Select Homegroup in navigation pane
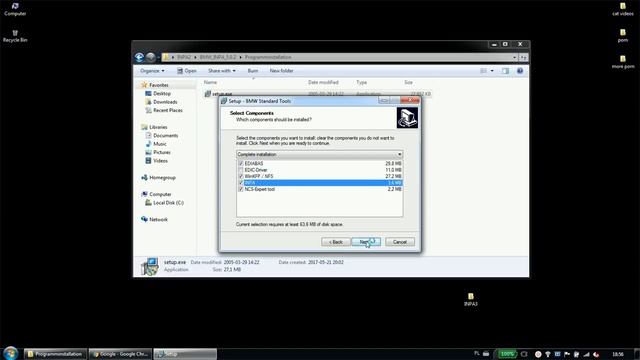 (162, 178)
